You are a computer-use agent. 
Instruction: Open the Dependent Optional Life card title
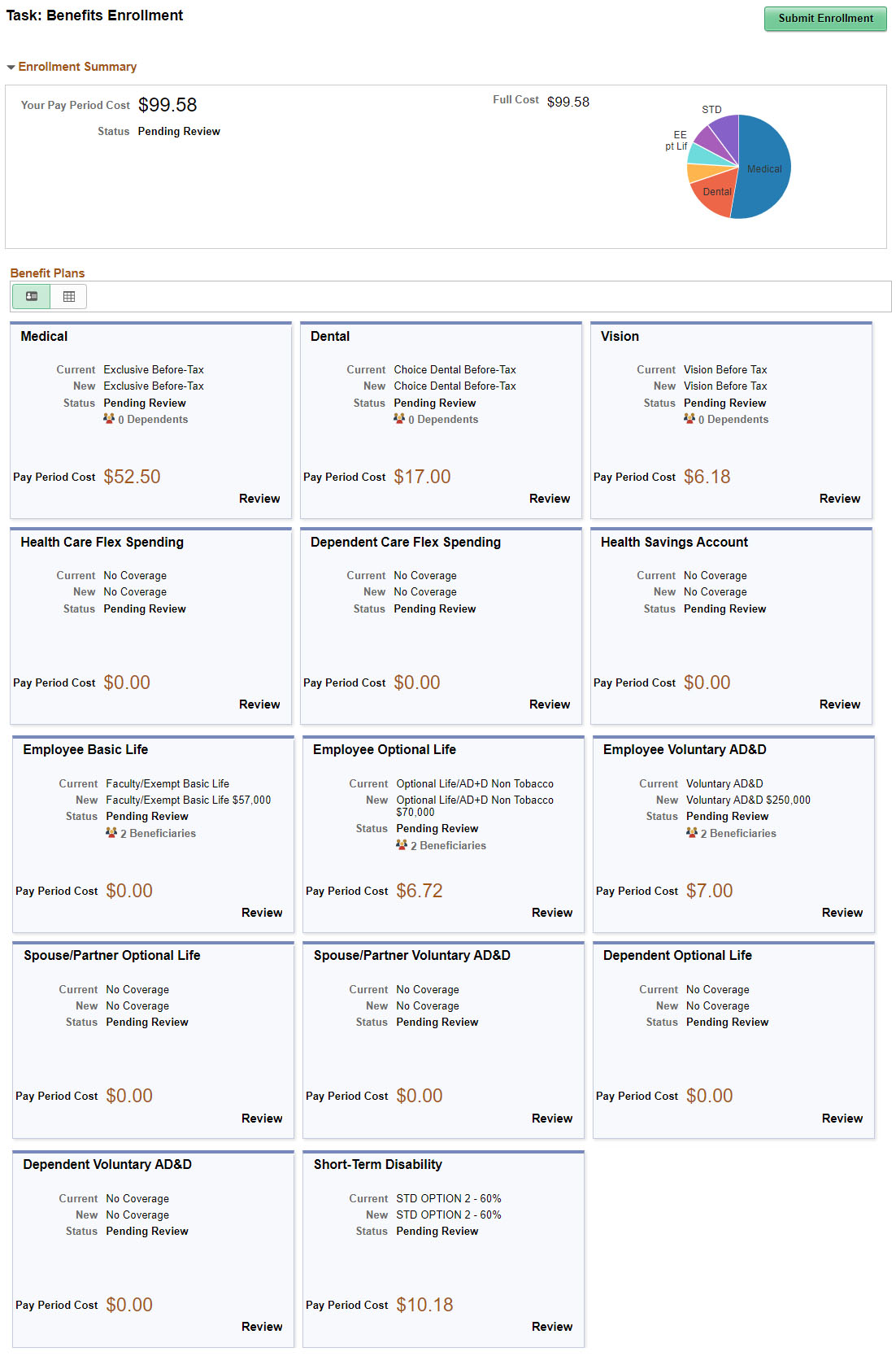[x=677, y=956]
